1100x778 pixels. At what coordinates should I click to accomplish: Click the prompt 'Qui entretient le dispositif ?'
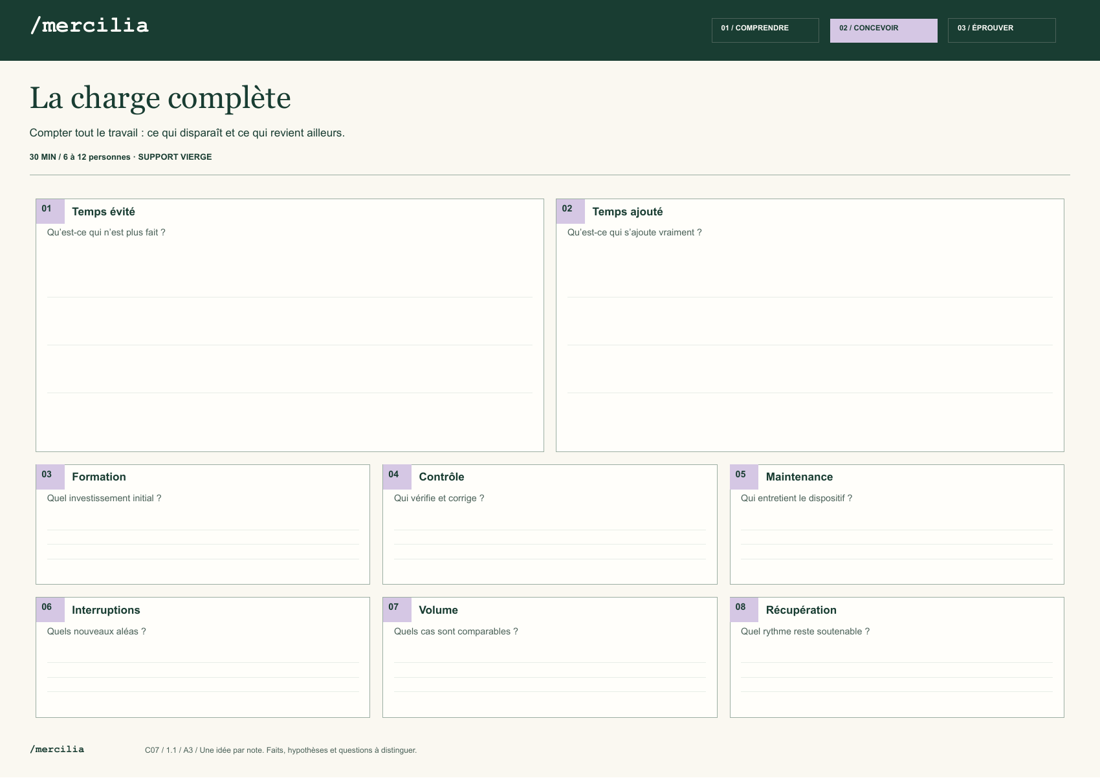point(796,498)
